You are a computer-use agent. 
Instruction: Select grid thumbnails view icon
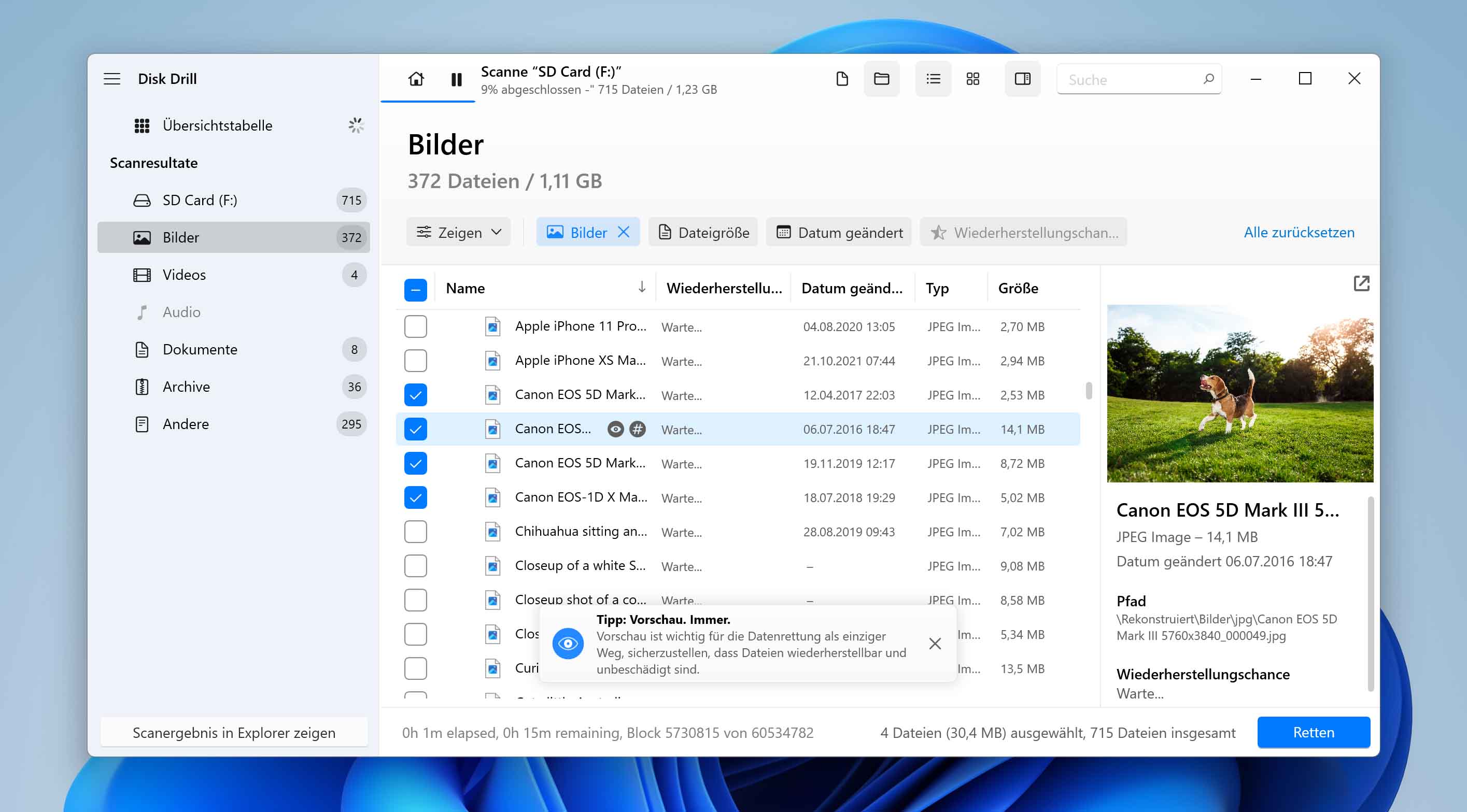click(x=972, y=79)
